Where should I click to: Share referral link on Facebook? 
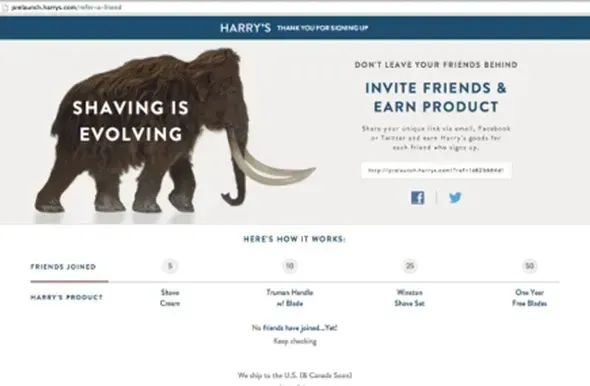click(417, 198)
